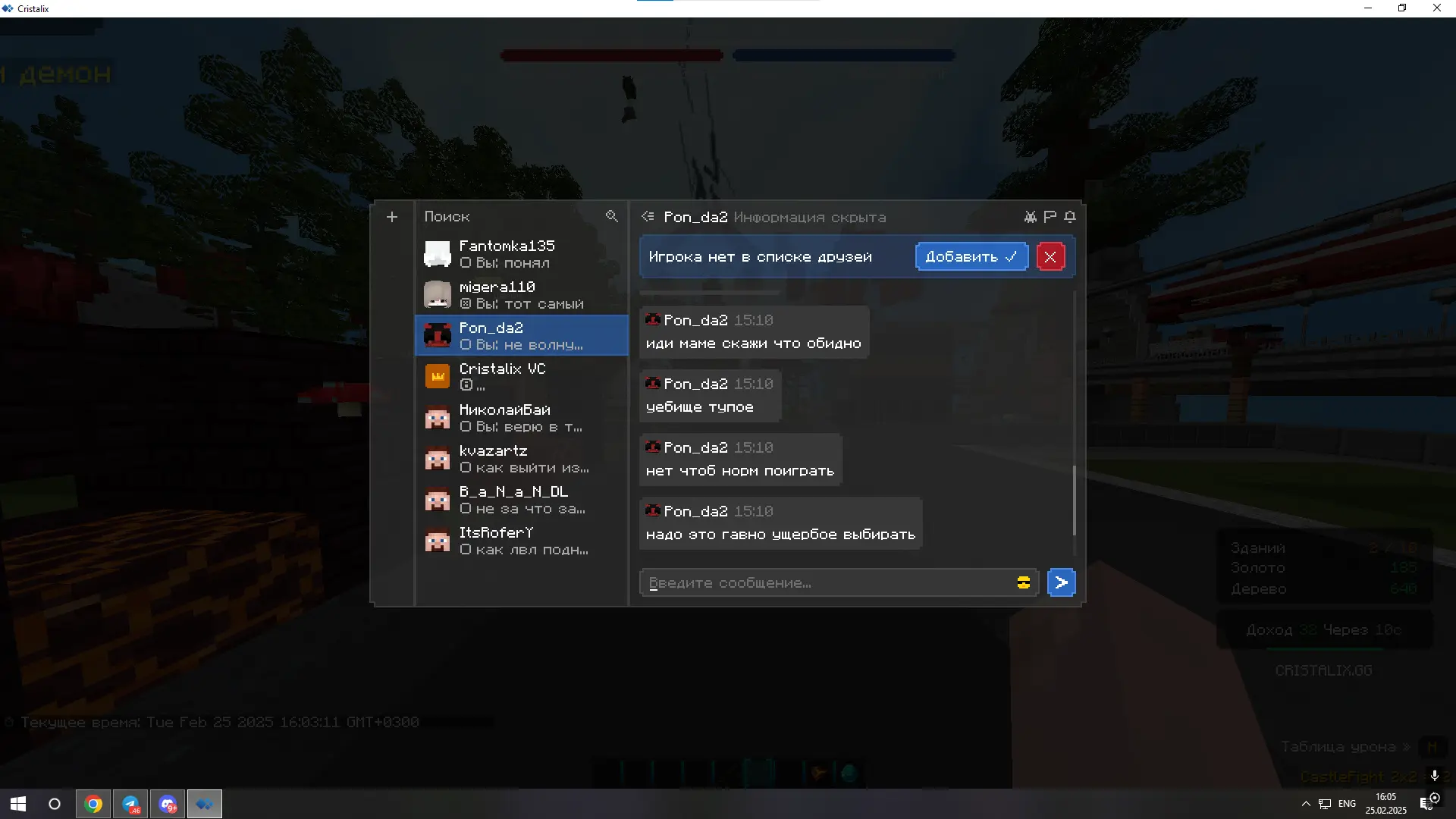Dismiss the friend-list banner with red X
Viewport: 1456px width, 819px height.
[x=1050, y=256]
